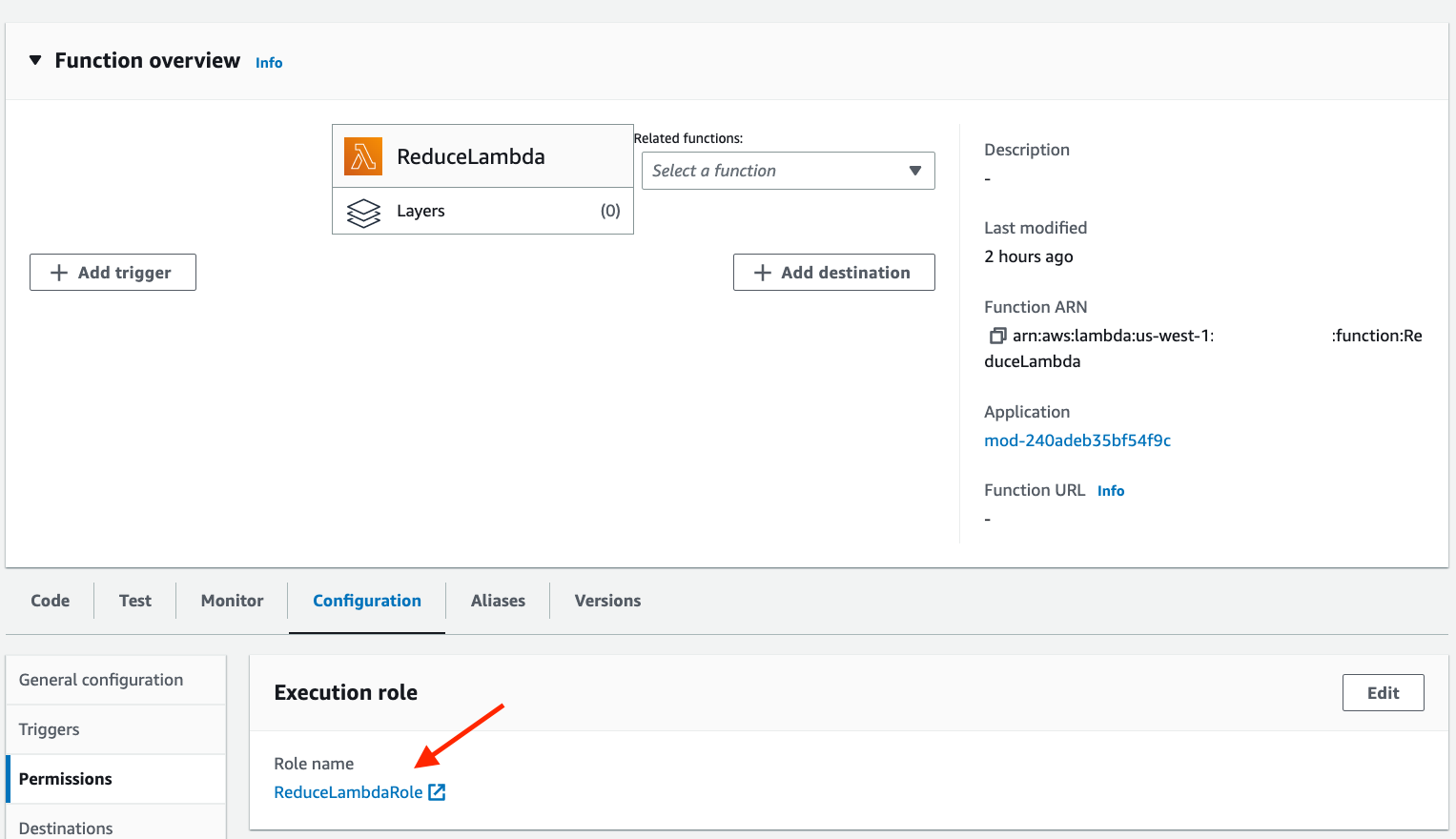The height and width of the screenshot is (839, 1456).
Task: Copy the Function ARN with copy icon
Action: tap(997, 336)
